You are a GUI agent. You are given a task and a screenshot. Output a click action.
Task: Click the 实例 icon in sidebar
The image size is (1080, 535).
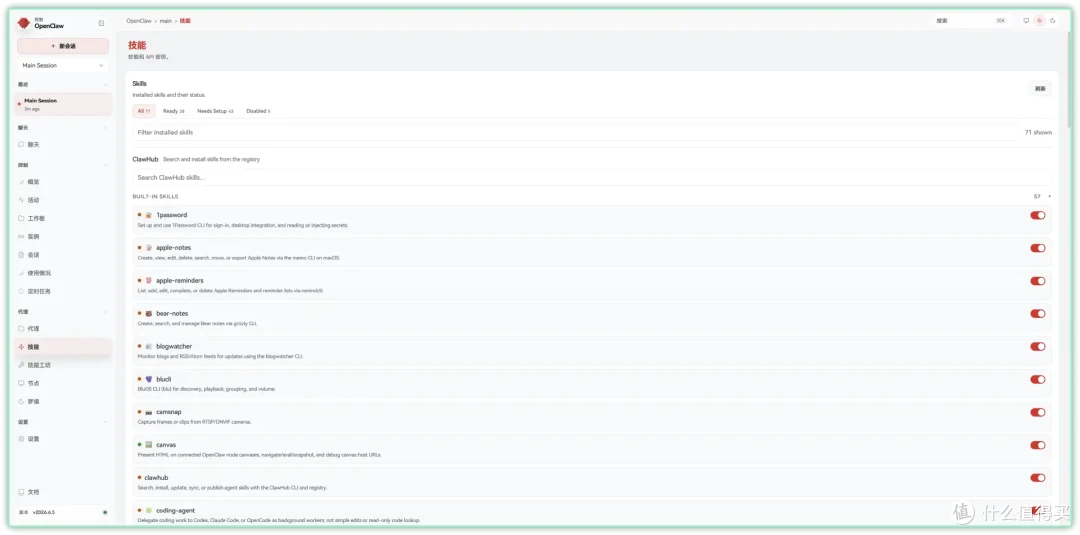(x=21, y=236)
